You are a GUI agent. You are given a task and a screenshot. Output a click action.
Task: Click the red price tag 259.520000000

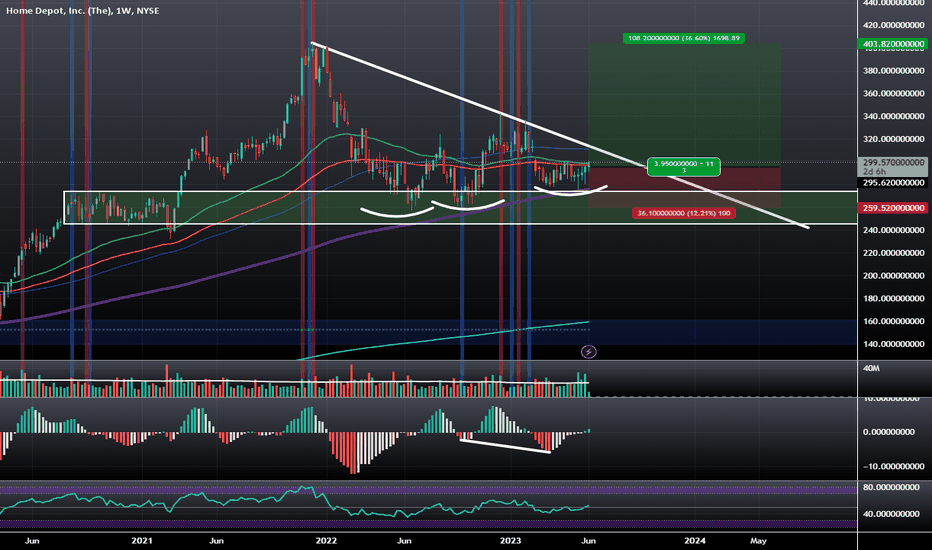893,208
